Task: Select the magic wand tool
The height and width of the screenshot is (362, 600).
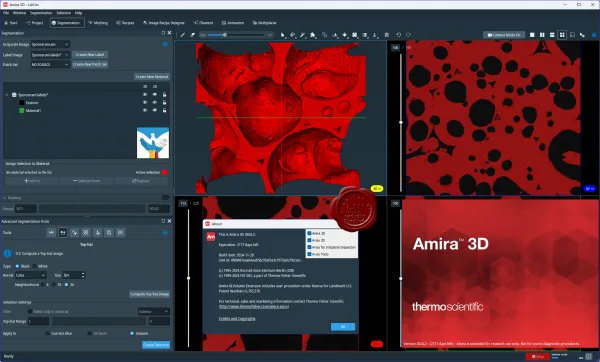Action: [x=303, y=35]
